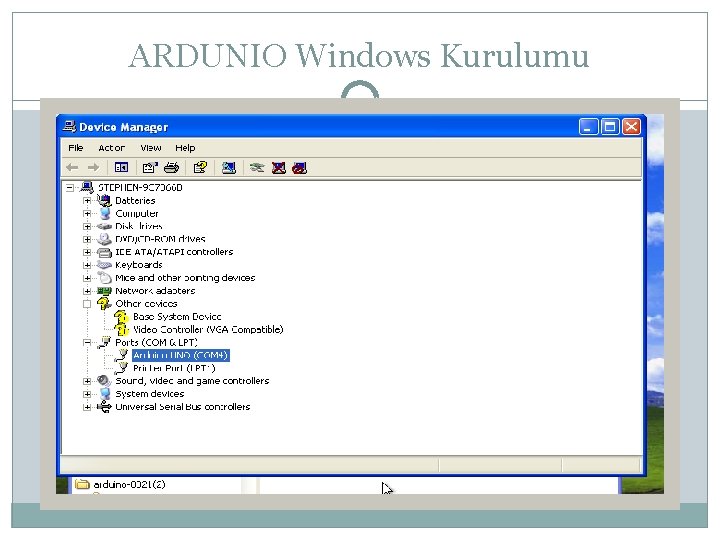Click the Arduino UNO port icon
Viewport: 720px width, 540px height.
point(122,355)
